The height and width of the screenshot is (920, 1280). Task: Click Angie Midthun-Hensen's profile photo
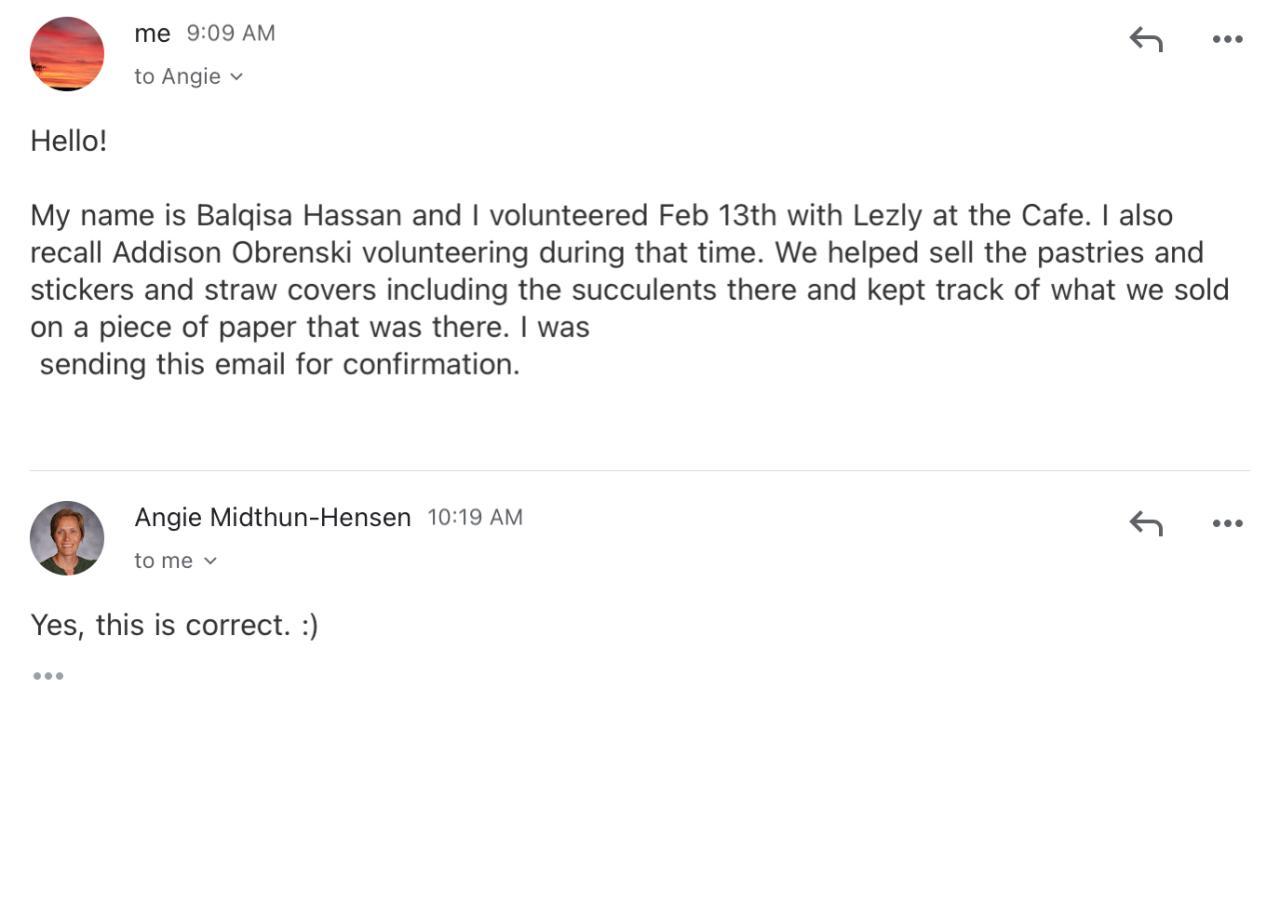(67, 538)
